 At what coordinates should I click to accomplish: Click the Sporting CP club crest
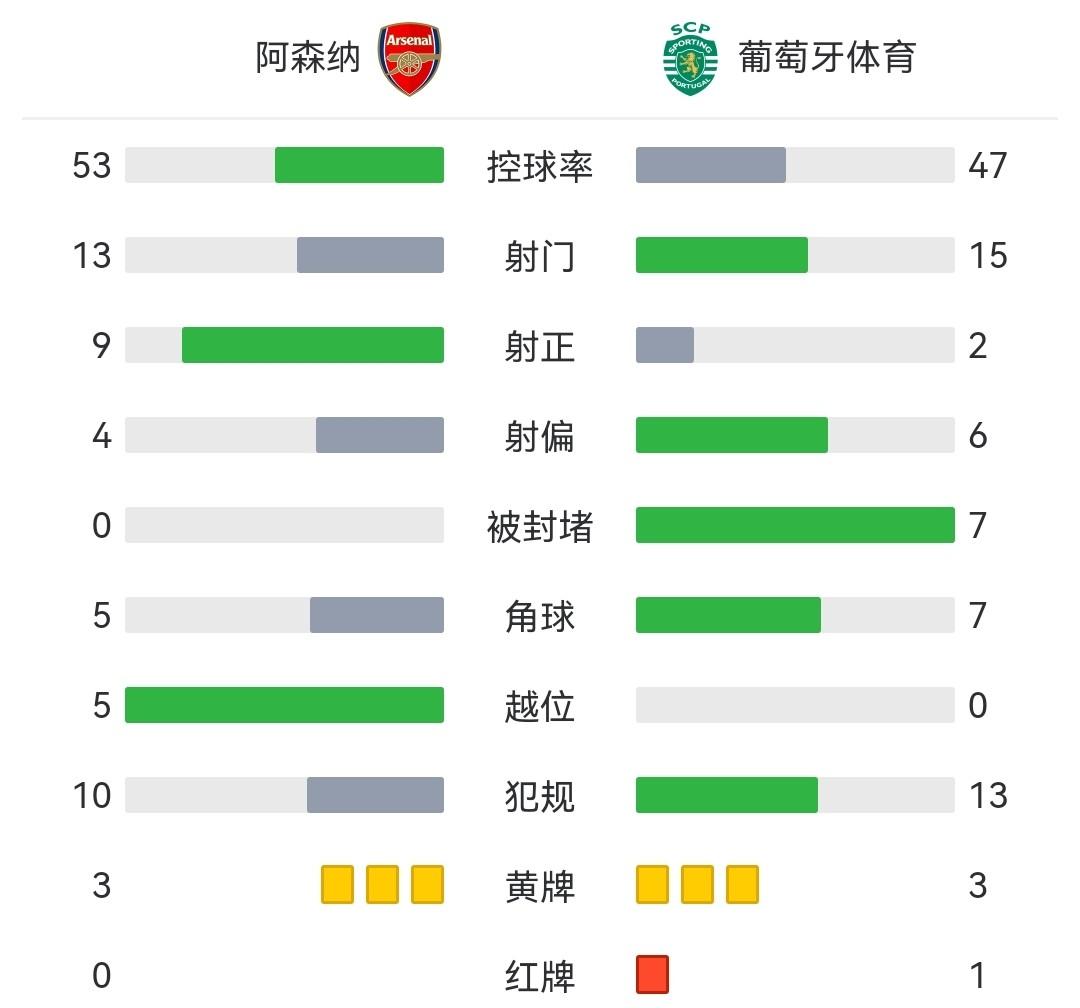(690, 59)
